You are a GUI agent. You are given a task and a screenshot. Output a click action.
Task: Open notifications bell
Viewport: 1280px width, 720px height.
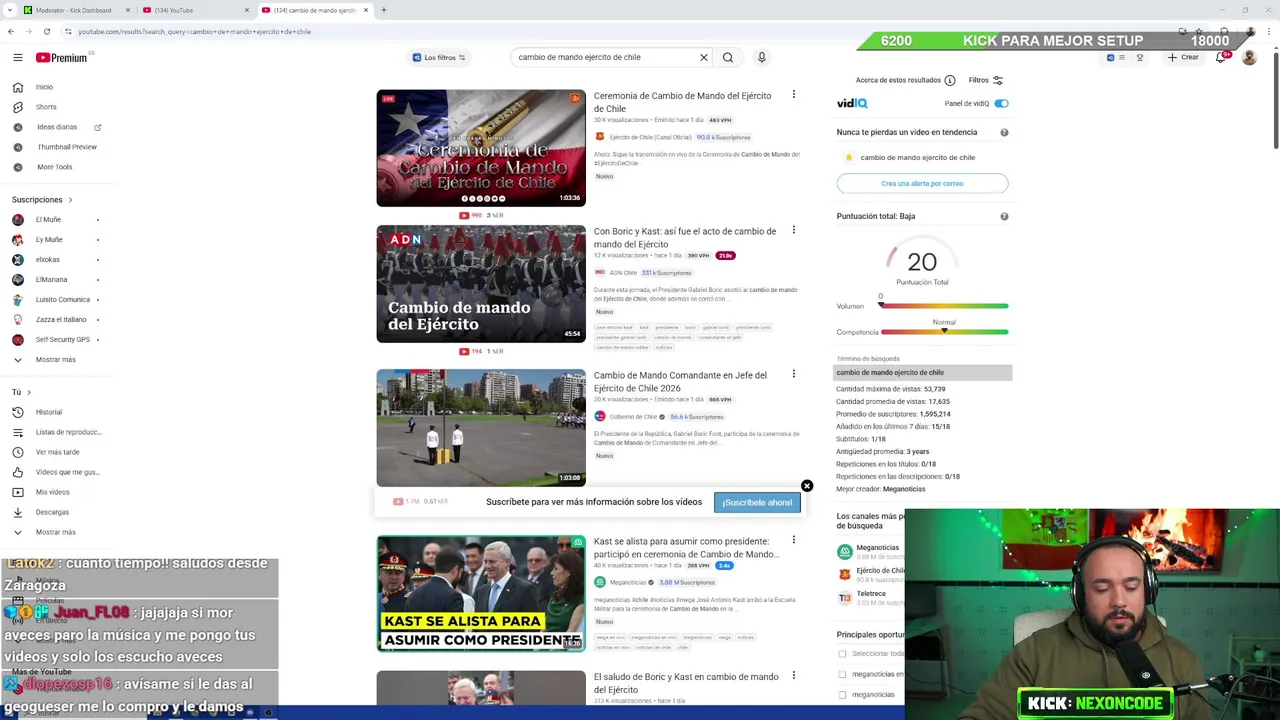[1220, 57]
